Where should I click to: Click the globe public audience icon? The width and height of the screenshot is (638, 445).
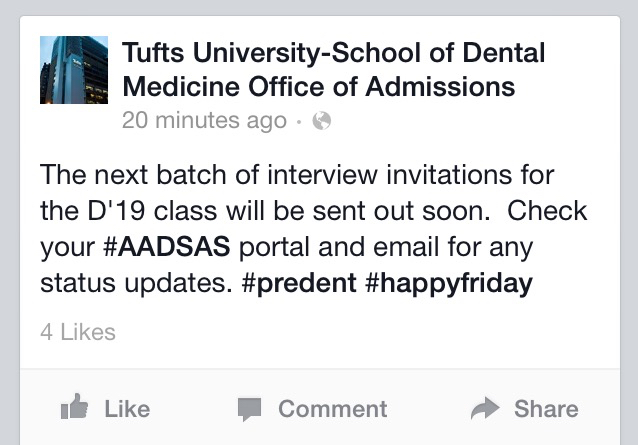click(x=321, y=122)
